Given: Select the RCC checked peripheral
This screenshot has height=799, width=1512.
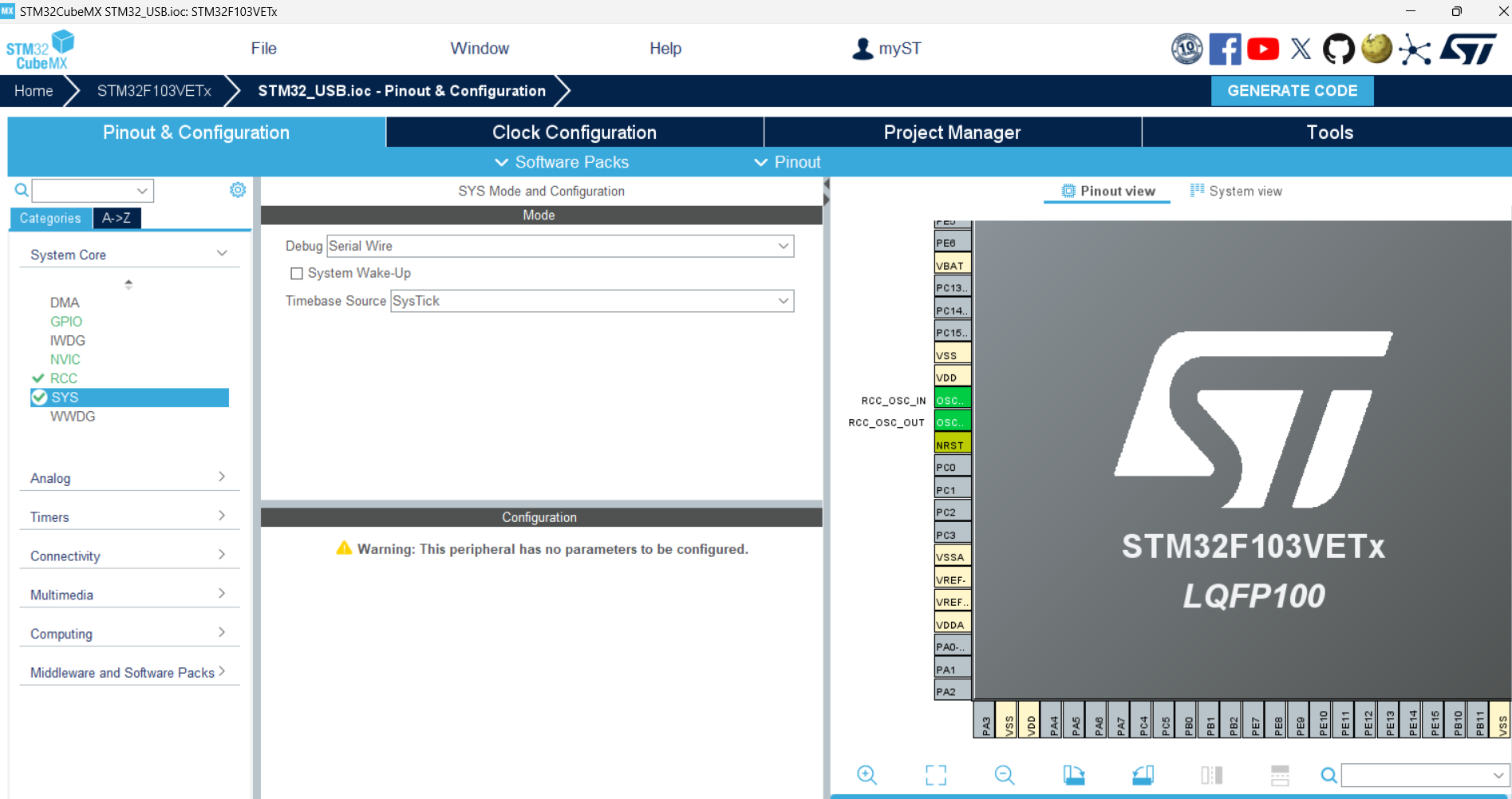Looking at the screenshot, I should (63, 378).
